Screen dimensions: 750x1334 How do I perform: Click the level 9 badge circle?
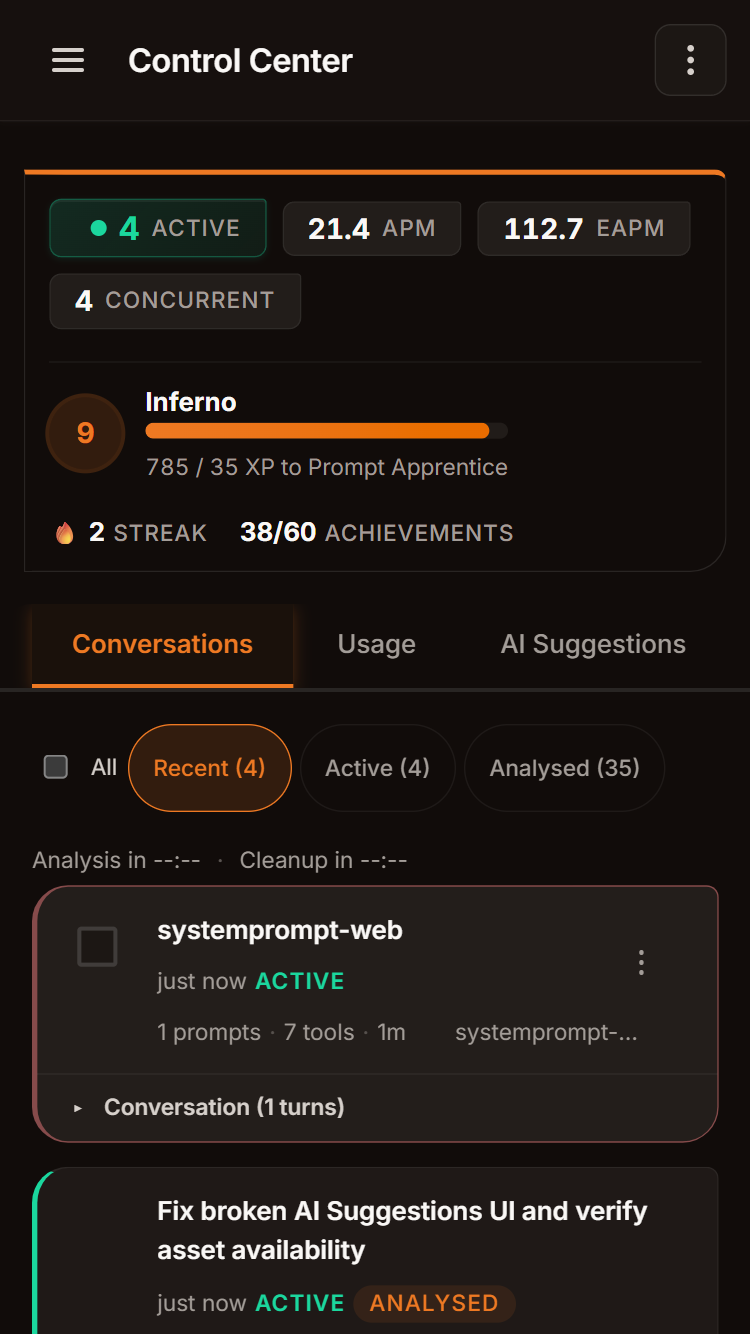(x=85, y=433)
